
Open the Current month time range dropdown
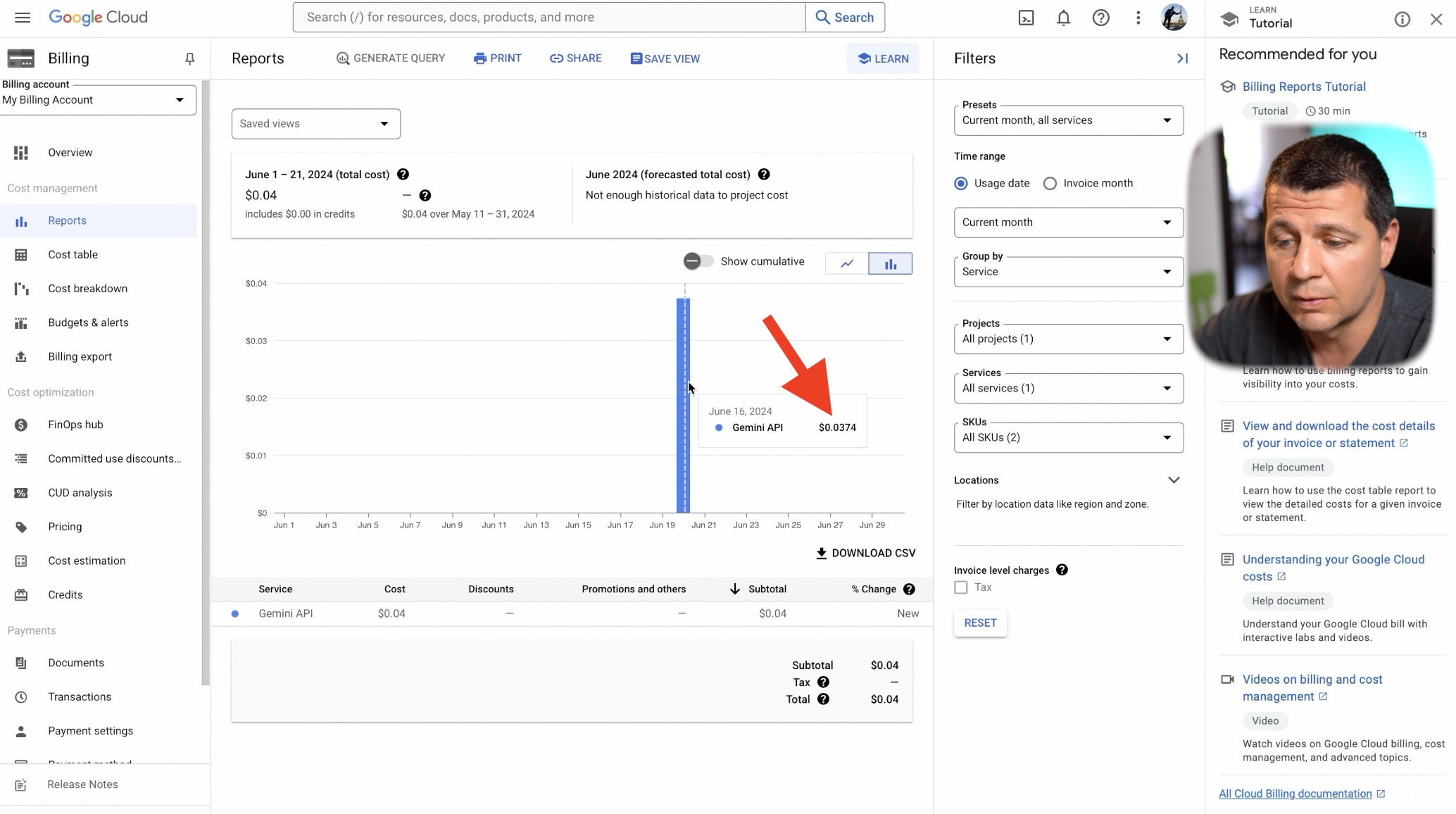pos(1068,223)
